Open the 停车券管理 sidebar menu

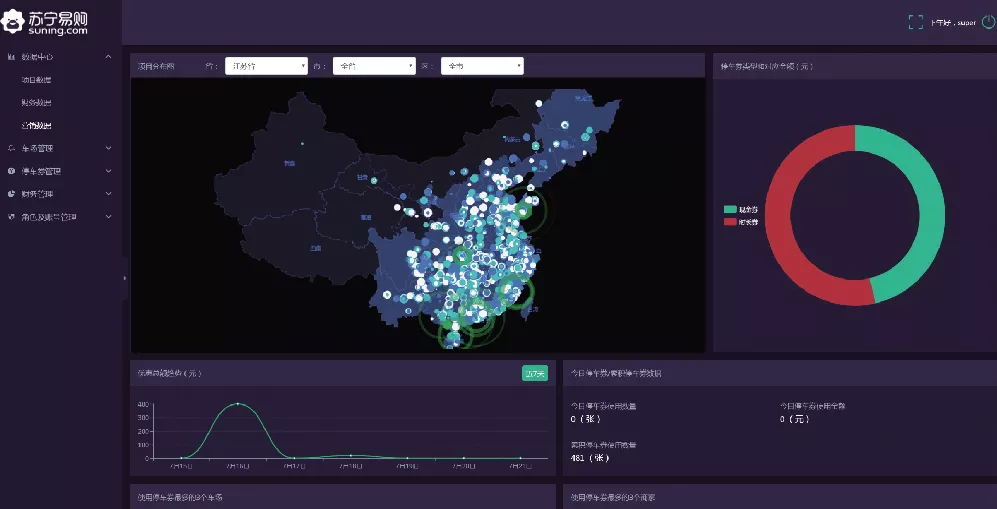click(41, 171)
